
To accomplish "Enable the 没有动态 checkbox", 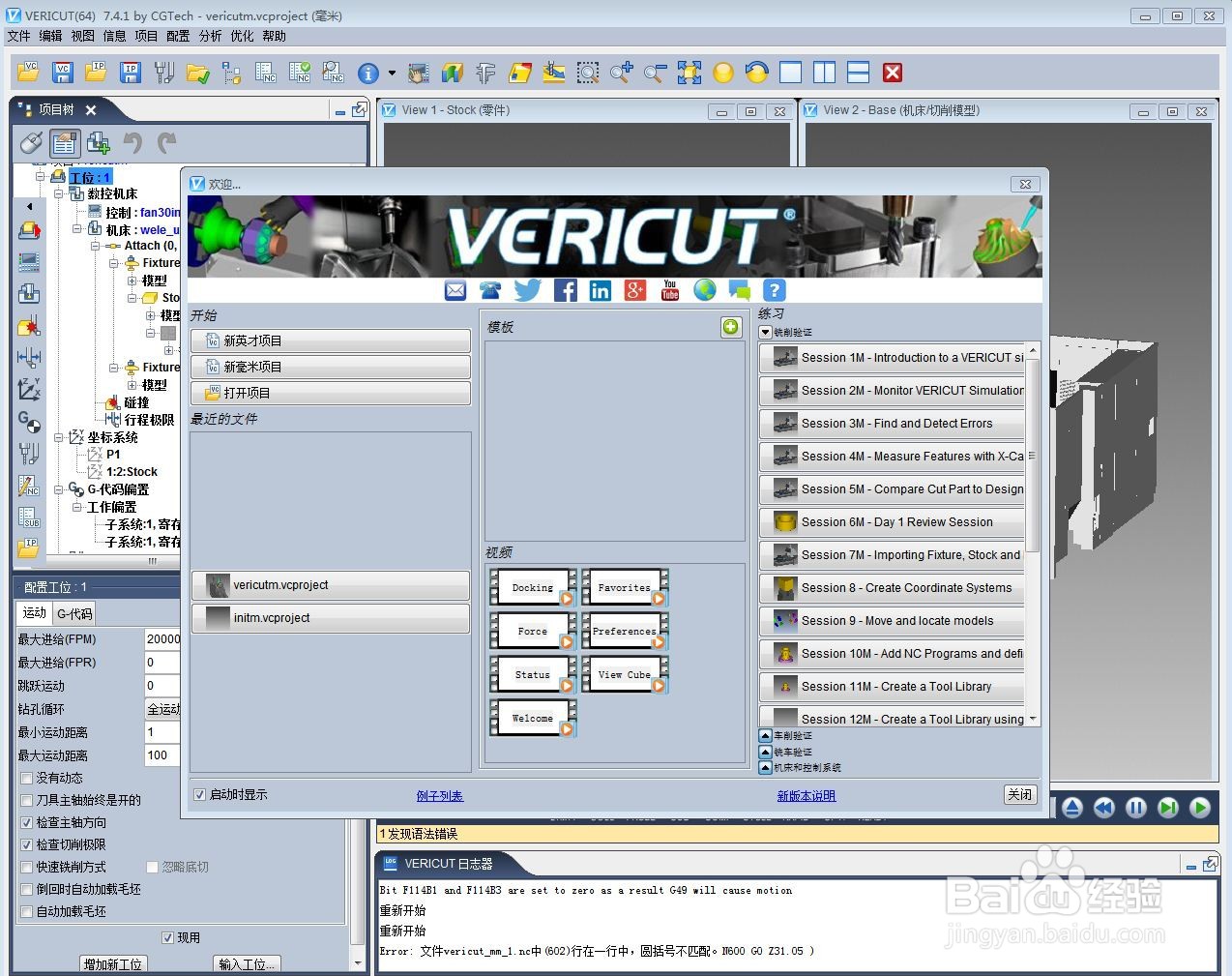I will click(27, 779).
